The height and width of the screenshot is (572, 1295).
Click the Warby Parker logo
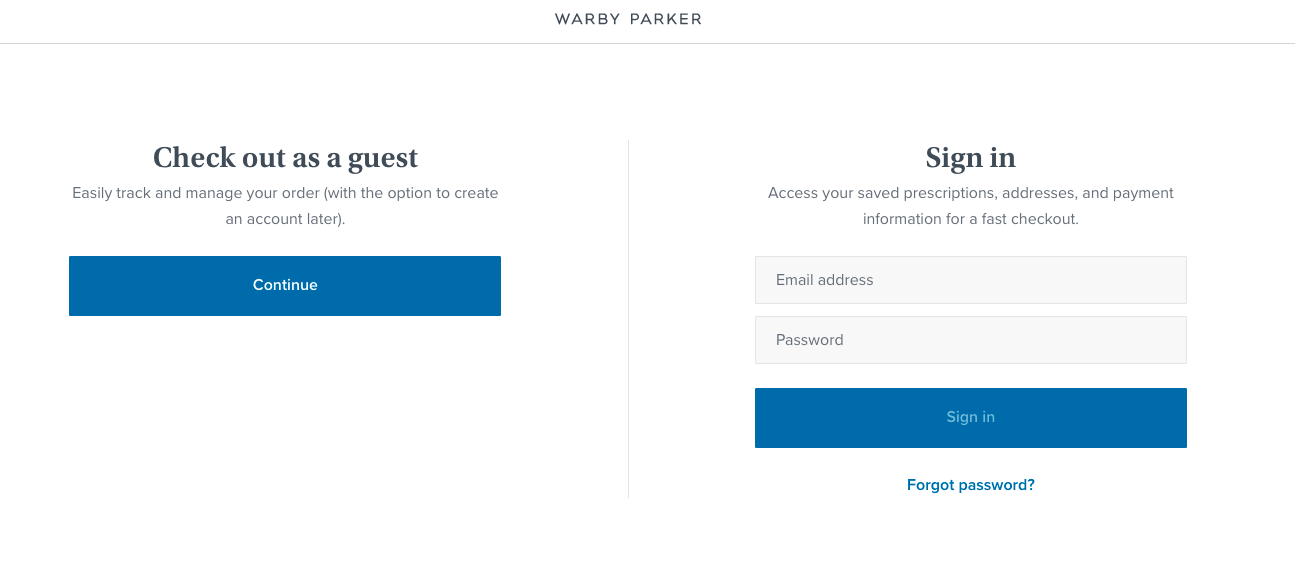628,19
